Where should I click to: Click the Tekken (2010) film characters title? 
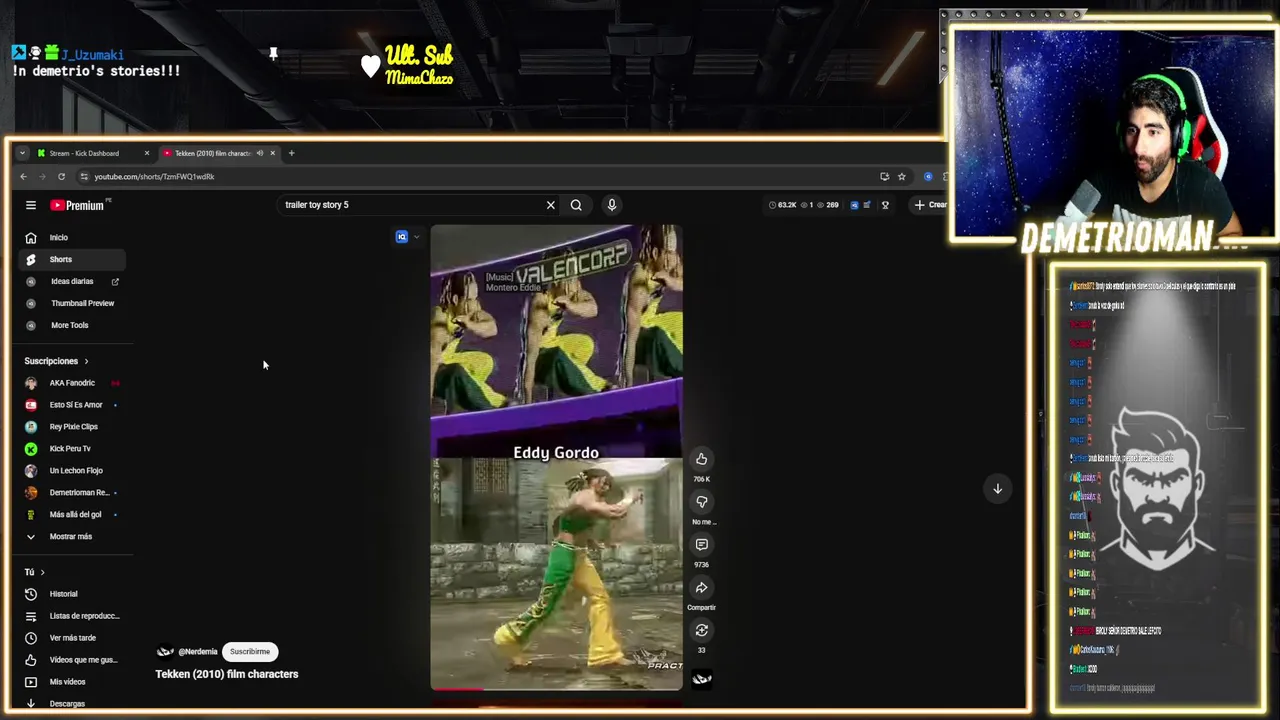point(227,674)
